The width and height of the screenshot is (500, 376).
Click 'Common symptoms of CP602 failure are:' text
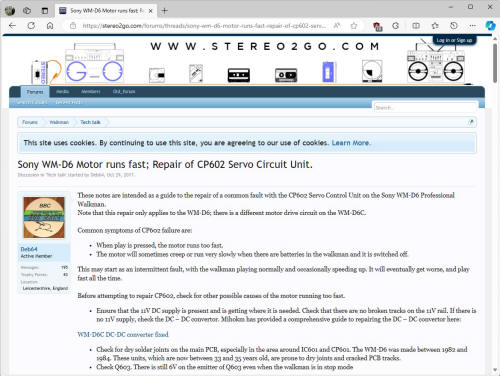[135, 230]
